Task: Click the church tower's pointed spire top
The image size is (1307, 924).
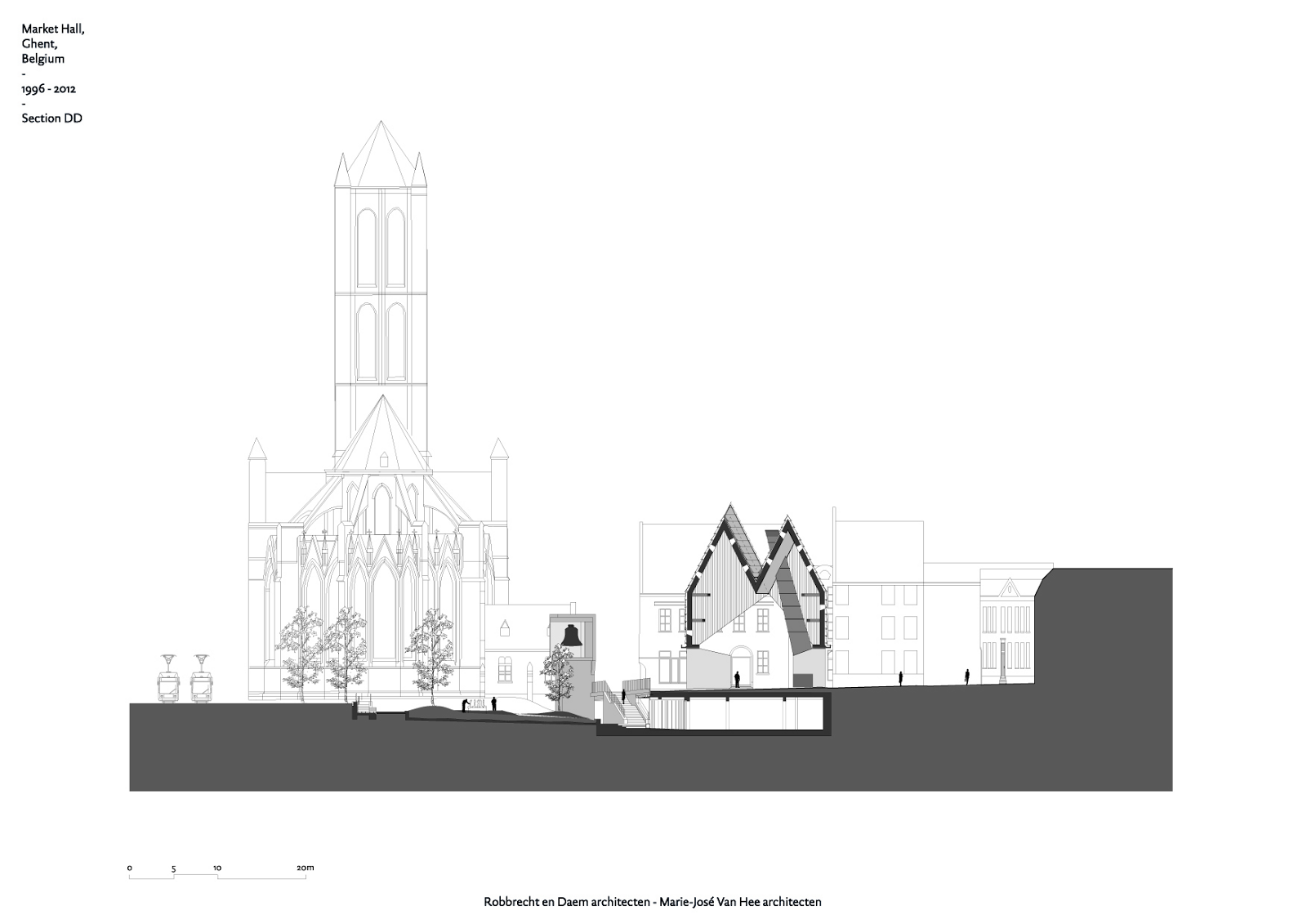Action: click(381, 153)
